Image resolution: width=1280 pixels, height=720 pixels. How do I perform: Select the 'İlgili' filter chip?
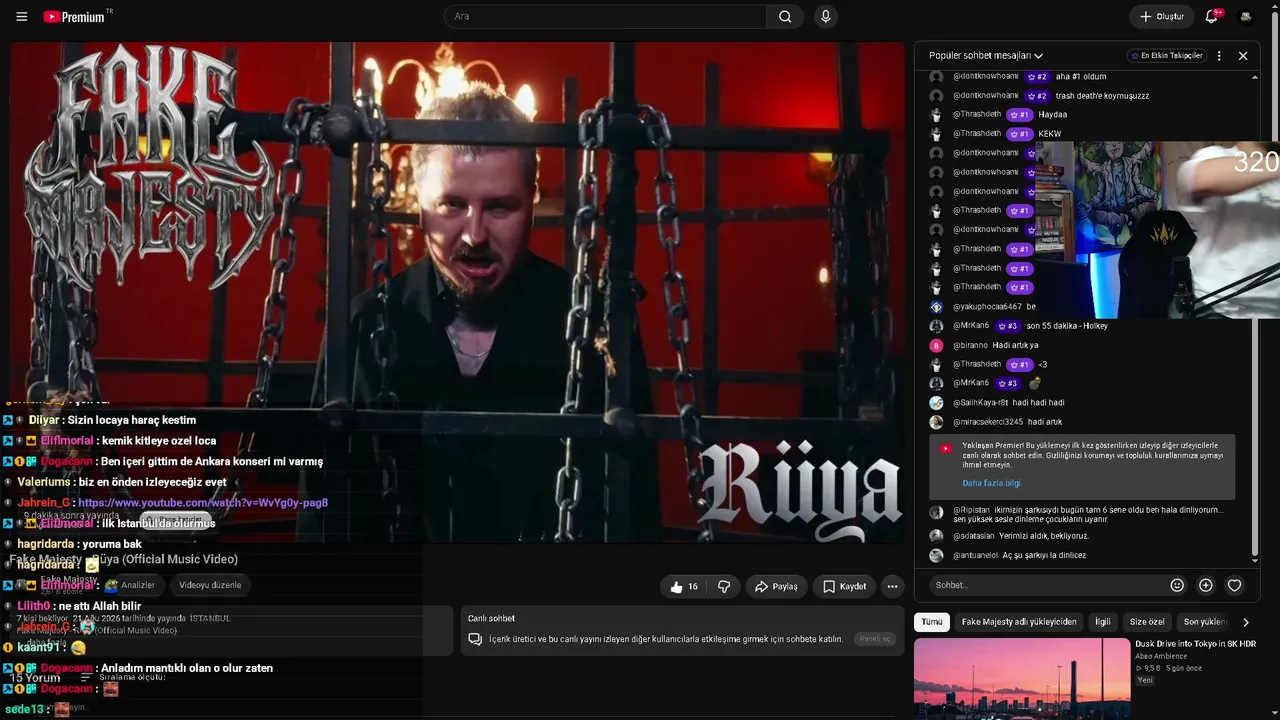click(1102, 622)
